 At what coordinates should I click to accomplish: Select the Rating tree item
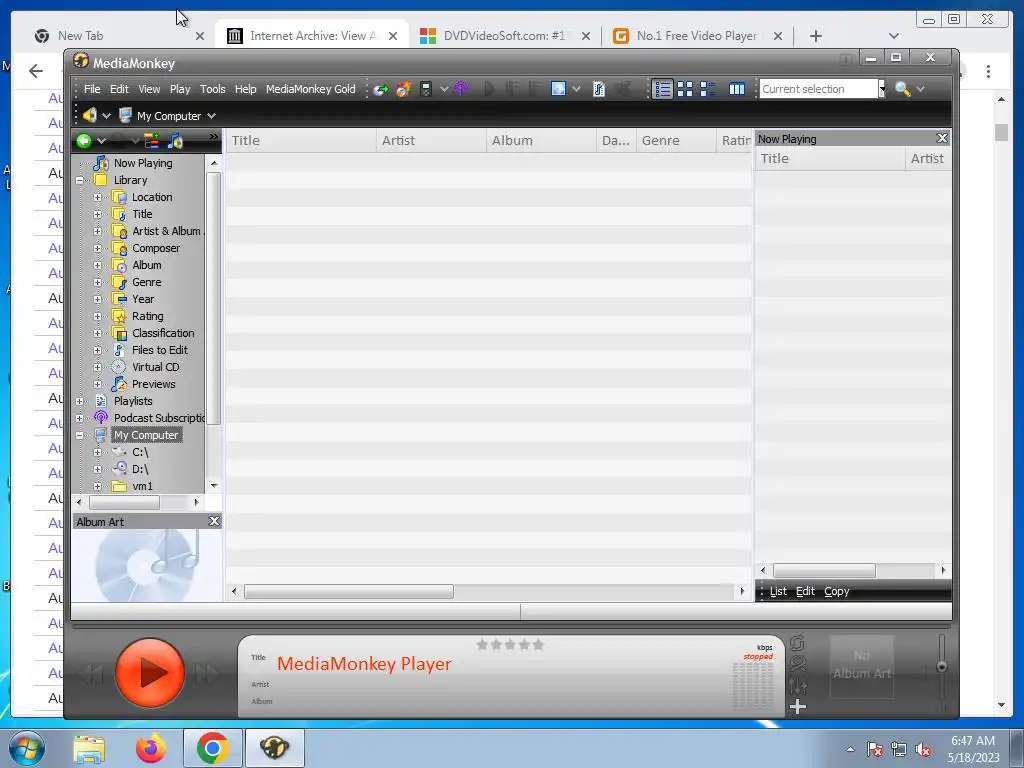pos(148,316)
